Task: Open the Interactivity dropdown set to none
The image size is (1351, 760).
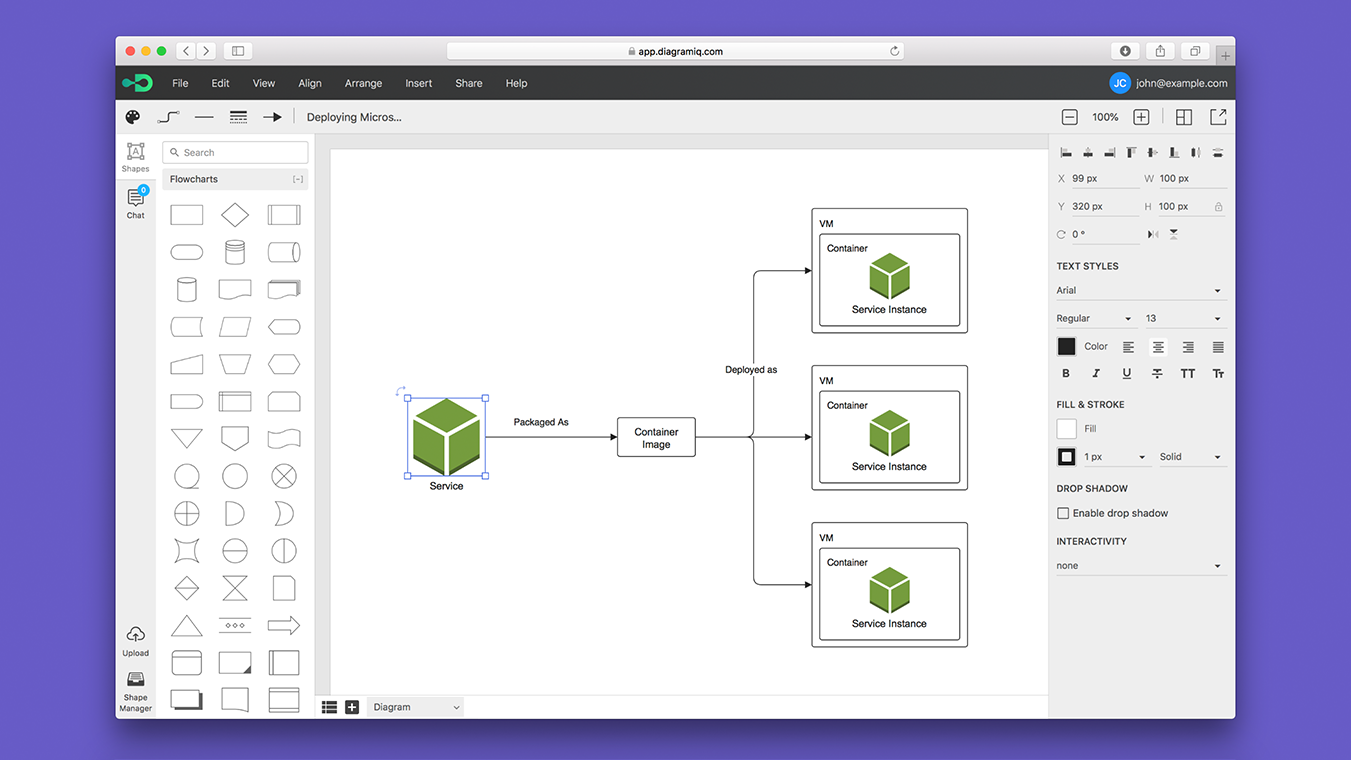Action: (x=1141, y=565)
